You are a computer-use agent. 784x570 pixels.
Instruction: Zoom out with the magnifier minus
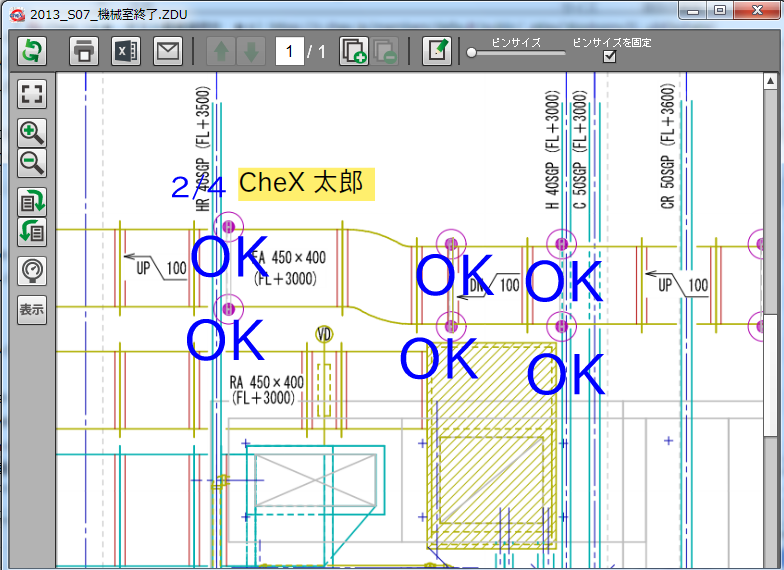[x=32, y=163]
